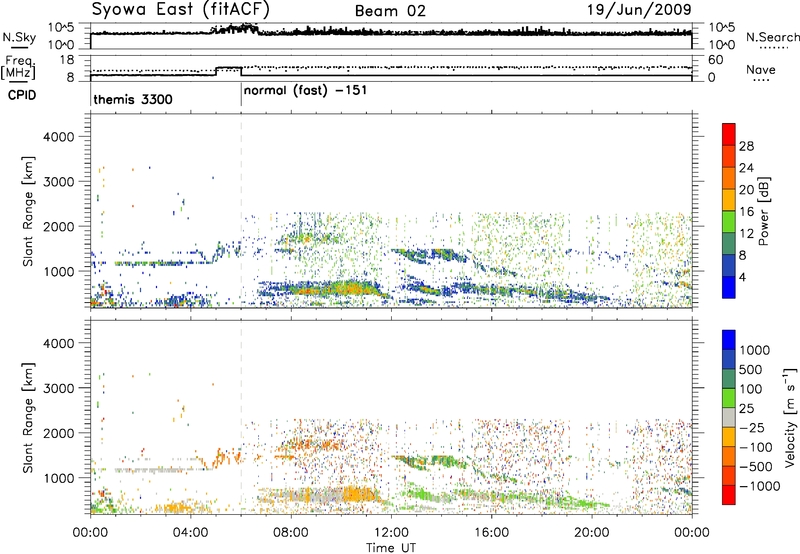Click the '1000' range tick in the power panel

pyautogui.click(x=58, y=271)
